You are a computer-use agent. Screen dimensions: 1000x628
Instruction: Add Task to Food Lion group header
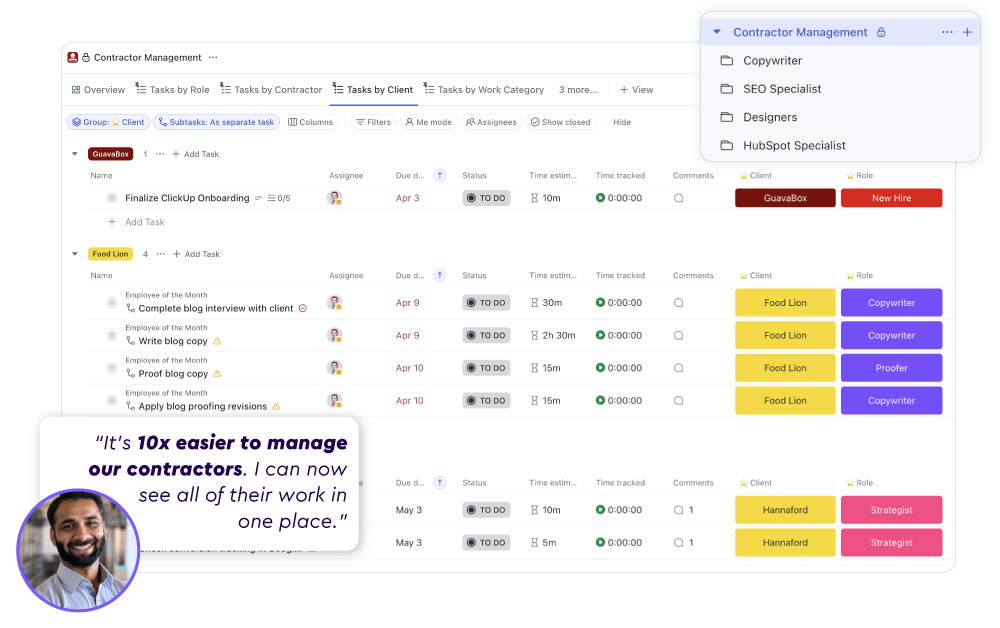click(x=196, y=254)
